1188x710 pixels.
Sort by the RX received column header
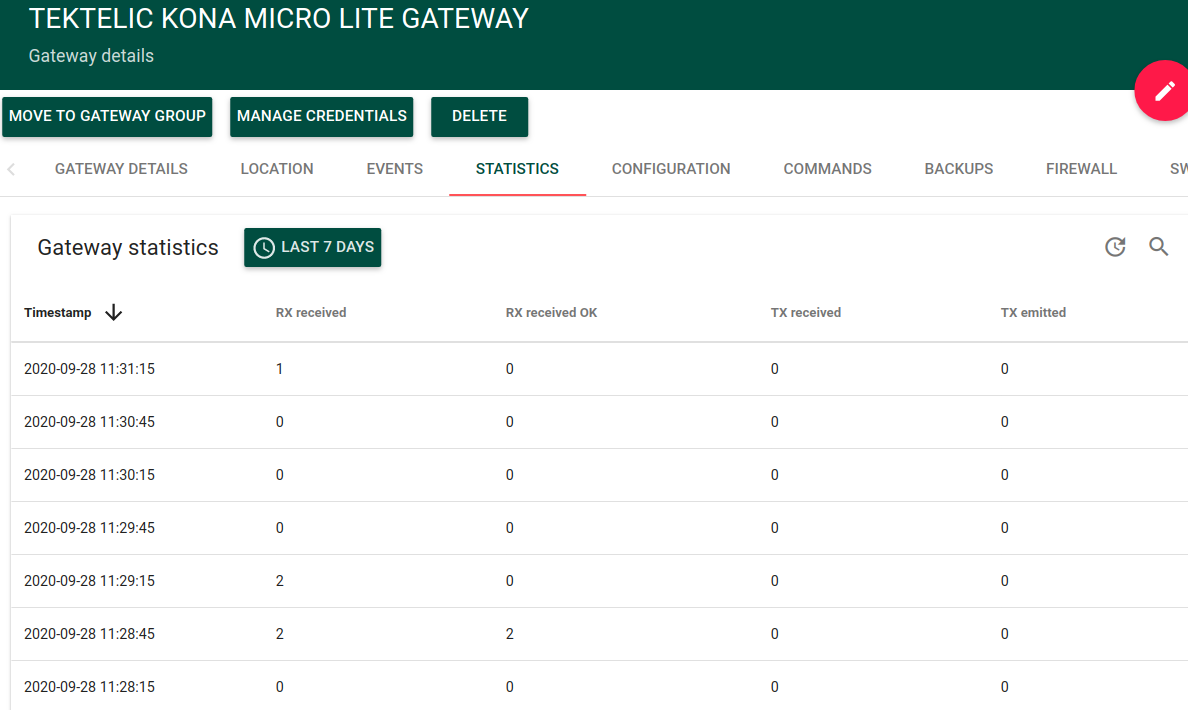(x=311, y=312)
